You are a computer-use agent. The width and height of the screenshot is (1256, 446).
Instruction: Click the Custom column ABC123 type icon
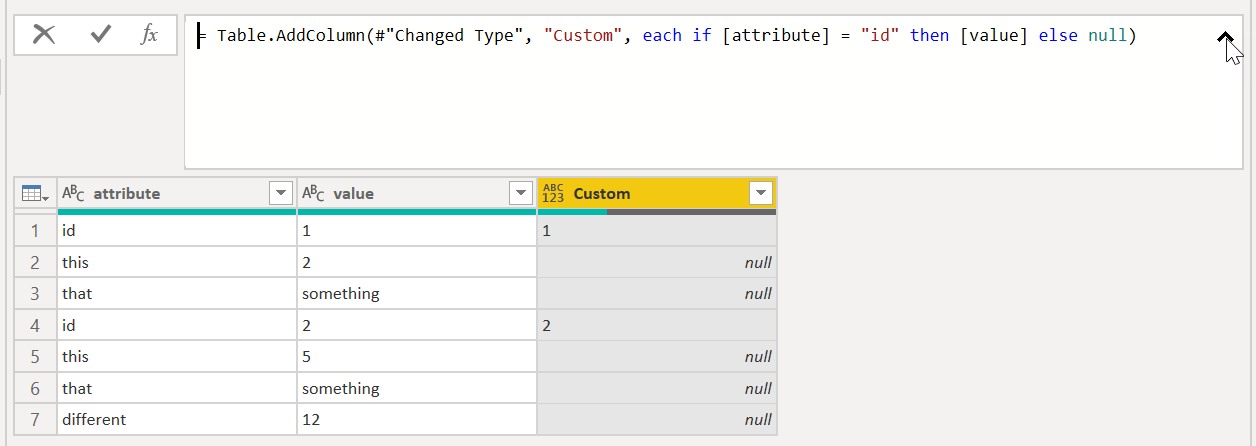tap(553, 193)
